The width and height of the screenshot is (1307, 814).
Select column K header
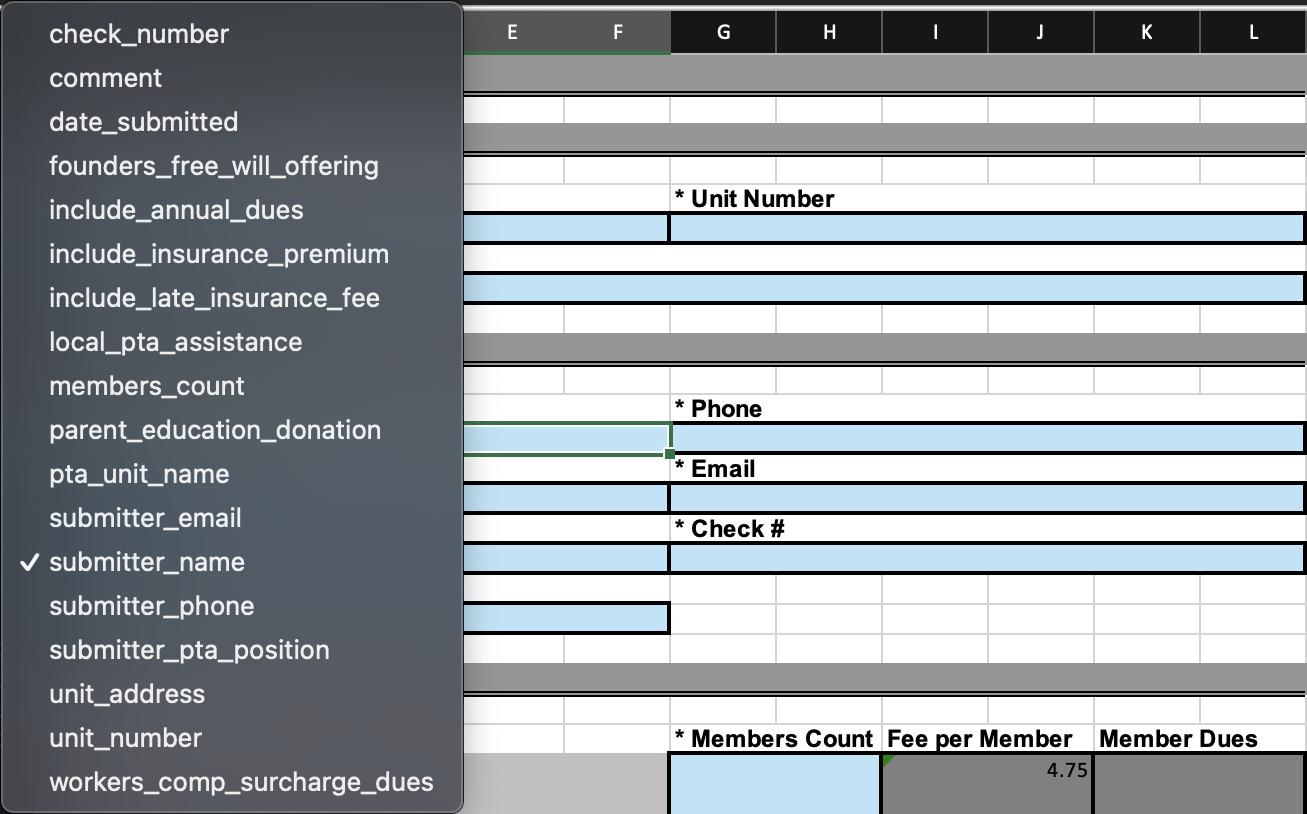1147,32
